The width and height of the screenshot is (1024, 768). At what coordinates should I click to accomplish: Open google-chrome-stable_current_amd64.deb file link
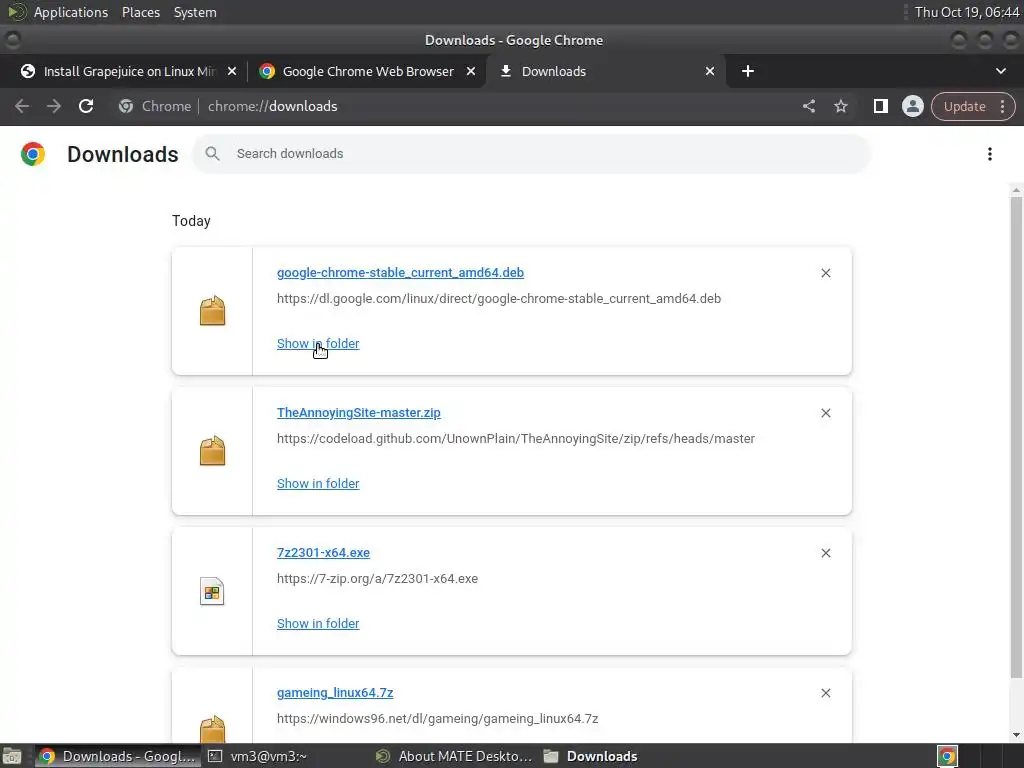(400, 272)
